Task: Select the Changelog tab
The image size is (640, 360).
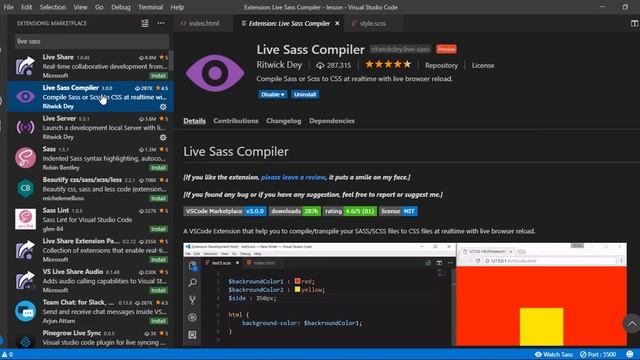Action: [284, 121]
